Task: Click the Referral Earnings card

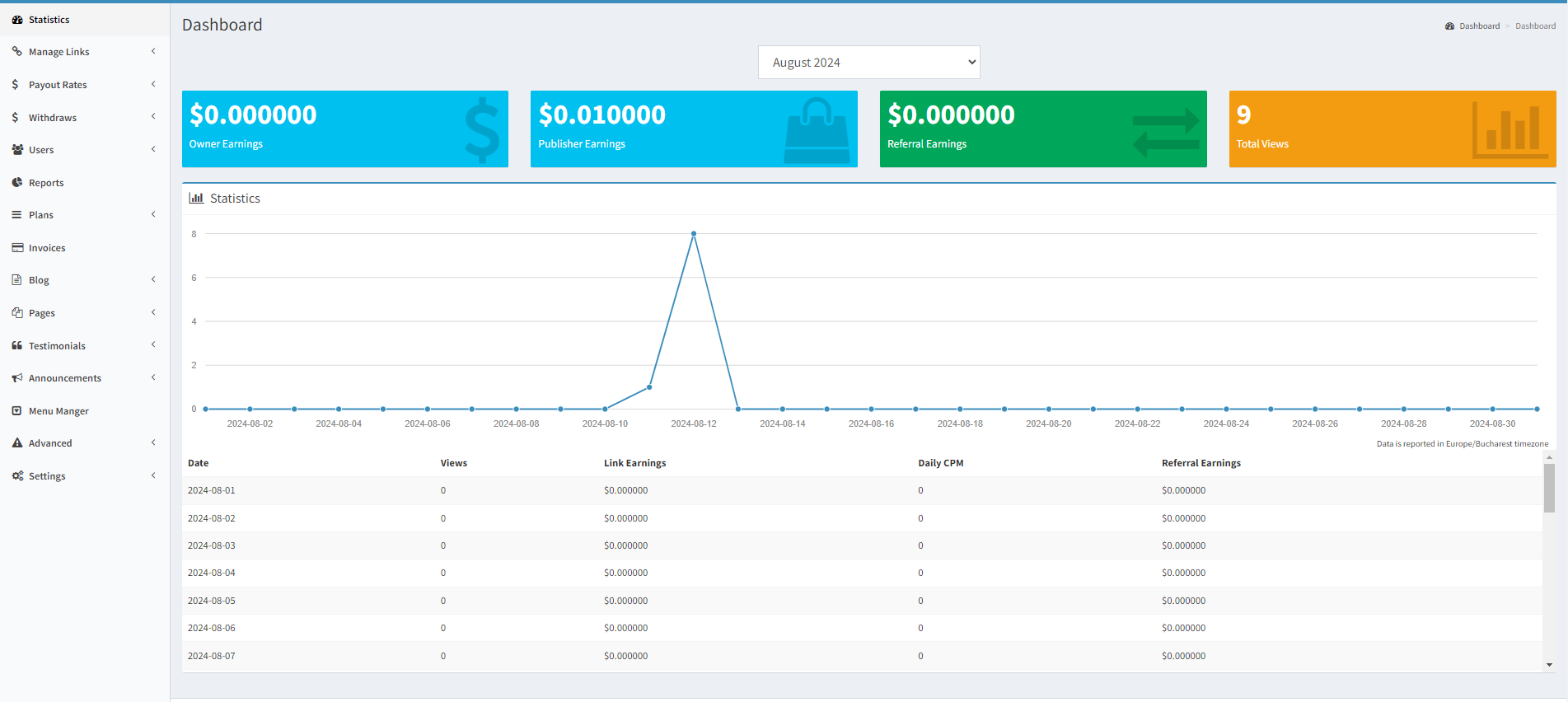Action: pyautogui.click(x=1043, y=129)
